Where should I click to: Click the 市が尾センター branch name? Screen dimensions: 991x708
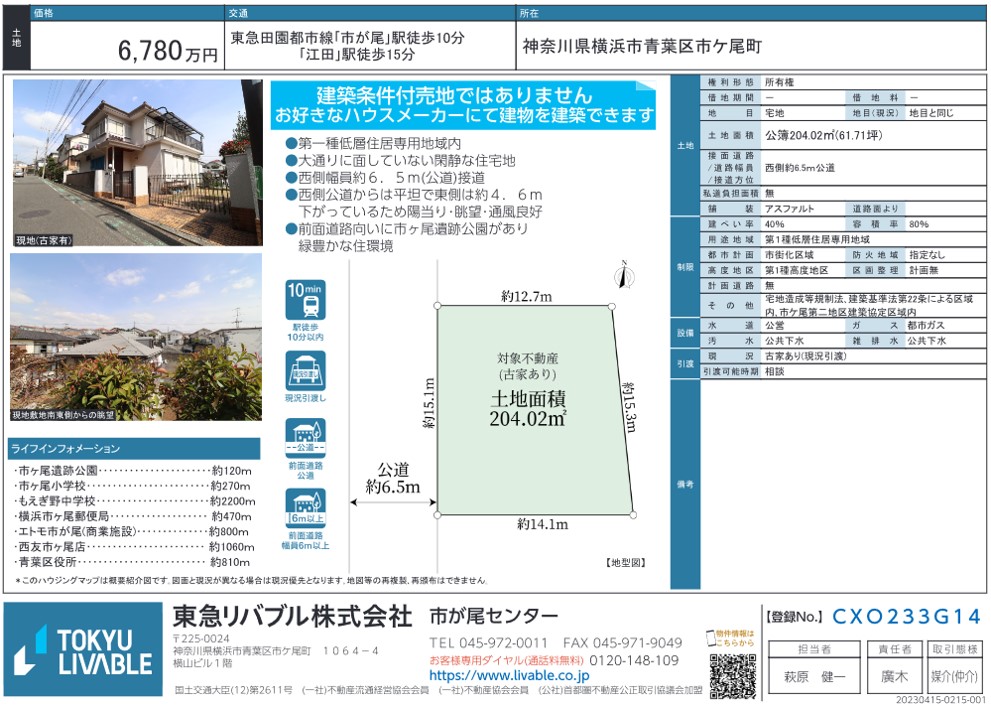click(x=493, y=616)
